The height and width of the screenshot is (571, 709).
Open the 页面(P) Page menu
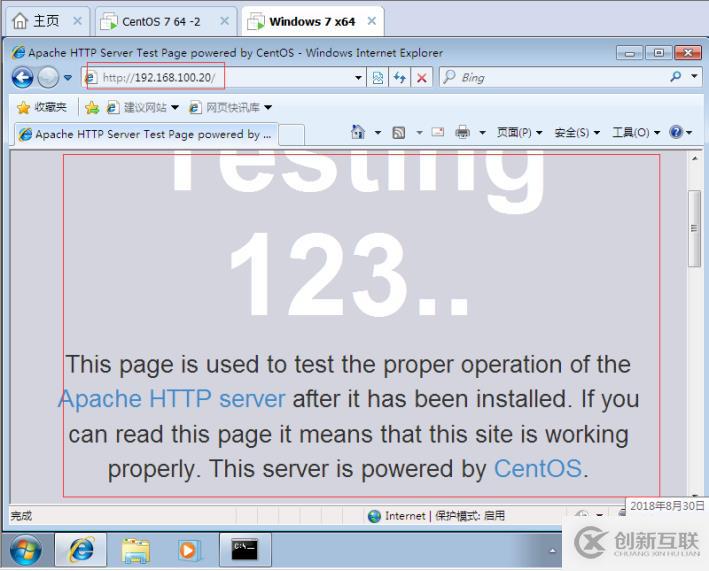coord(520,132)
